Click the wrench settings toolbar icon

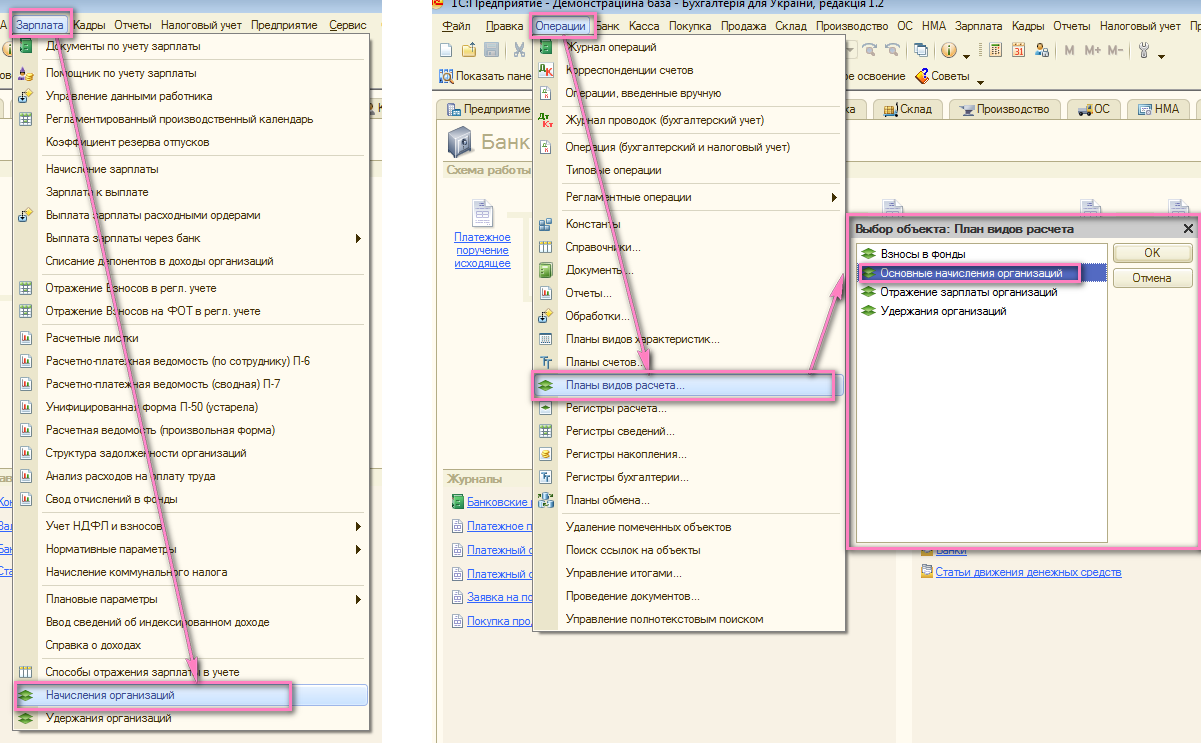coord(1143,50)
